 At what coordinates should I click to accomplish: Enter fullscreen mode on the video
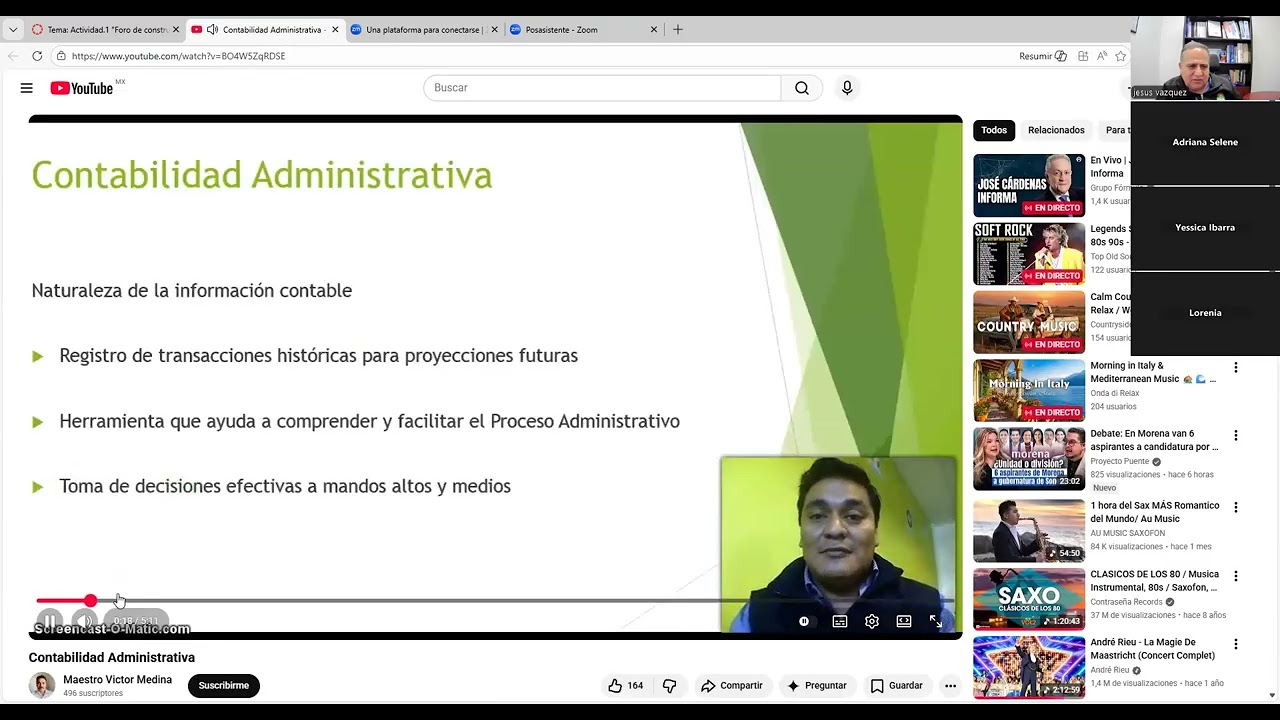[x=936, y=621]
